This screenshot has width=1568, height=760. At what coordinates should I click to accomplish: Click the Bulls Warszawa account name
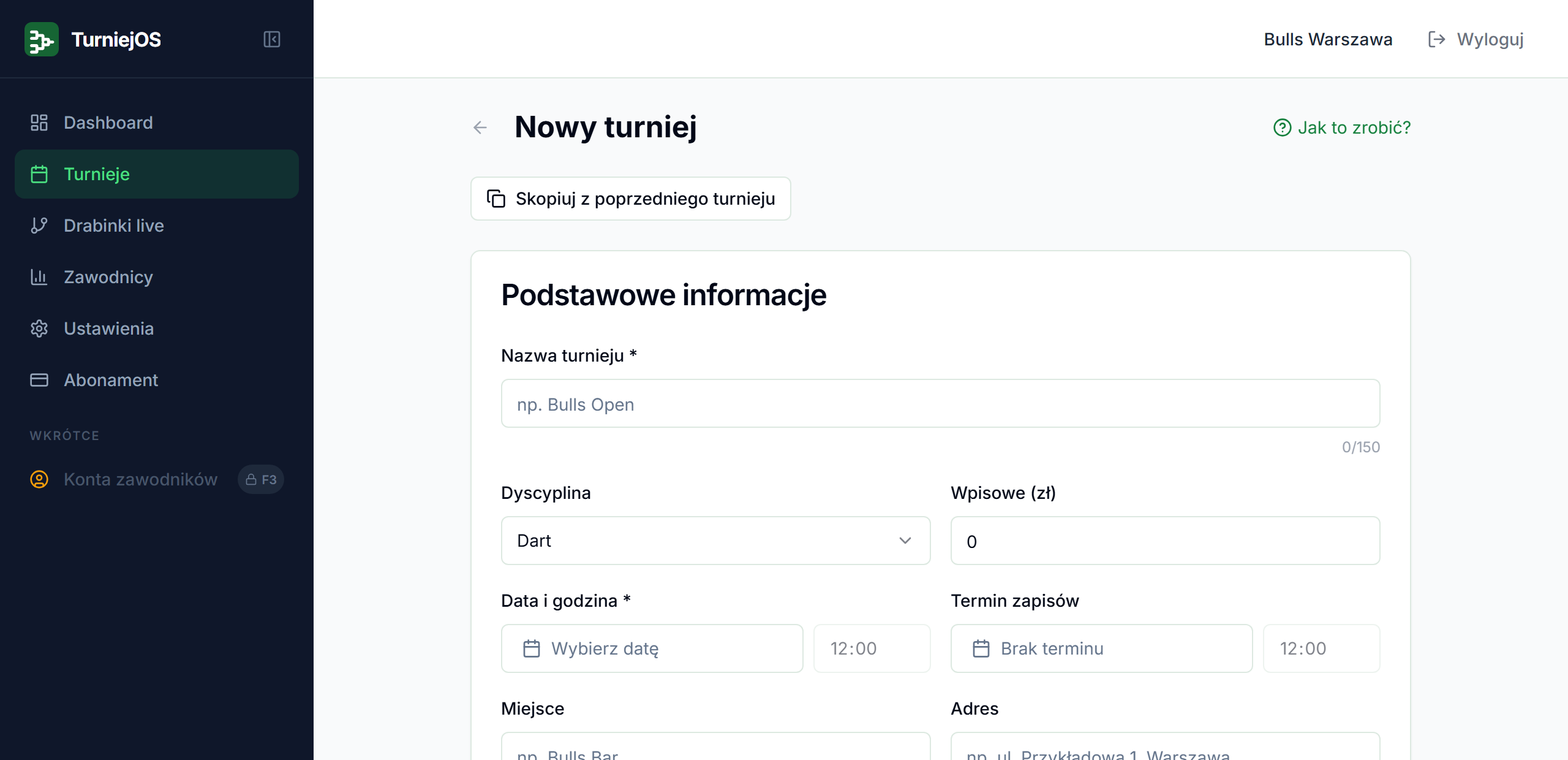[x=1328, y=39]
